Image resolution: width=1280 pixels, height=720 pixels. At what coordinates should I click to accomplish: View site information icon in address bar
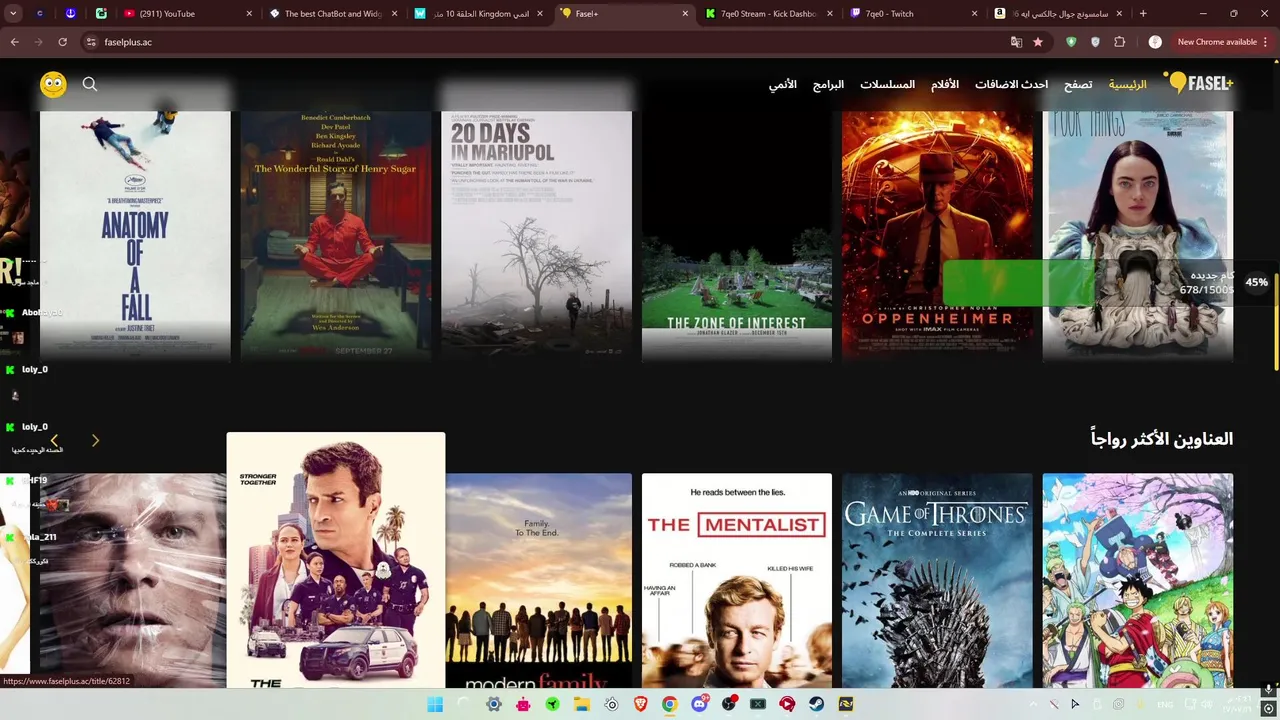[x=91, y=42]
